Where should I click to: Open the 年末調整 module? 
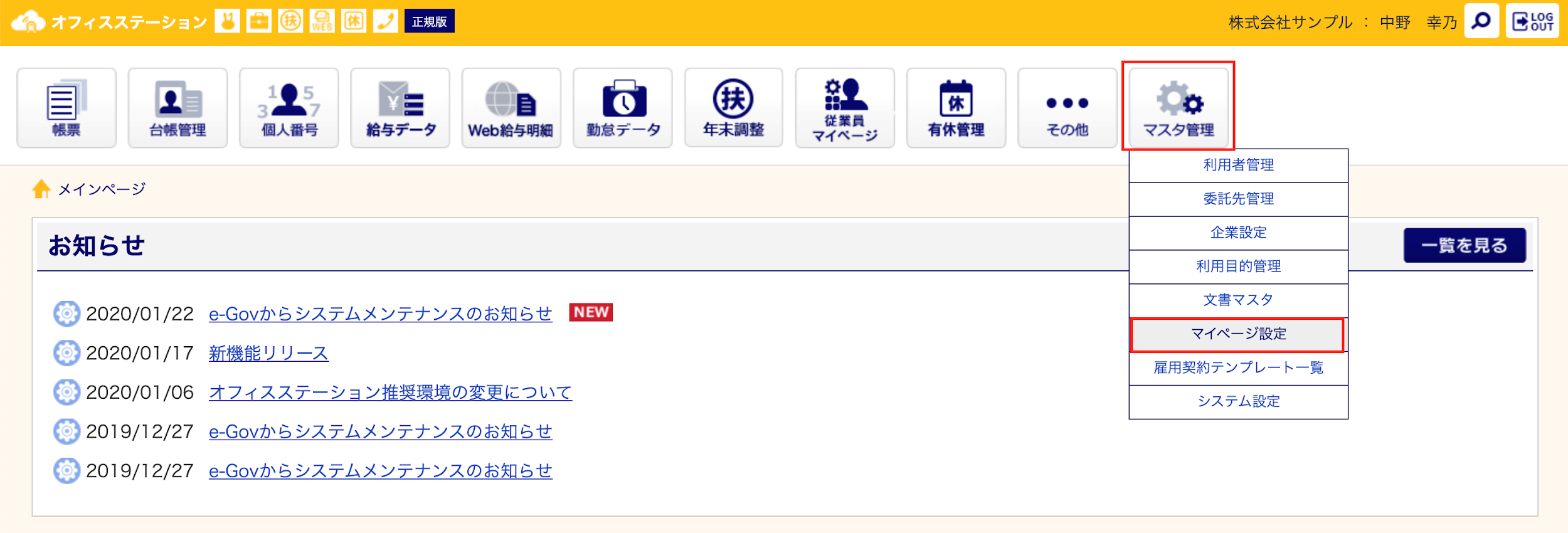[x=734, y=108]
